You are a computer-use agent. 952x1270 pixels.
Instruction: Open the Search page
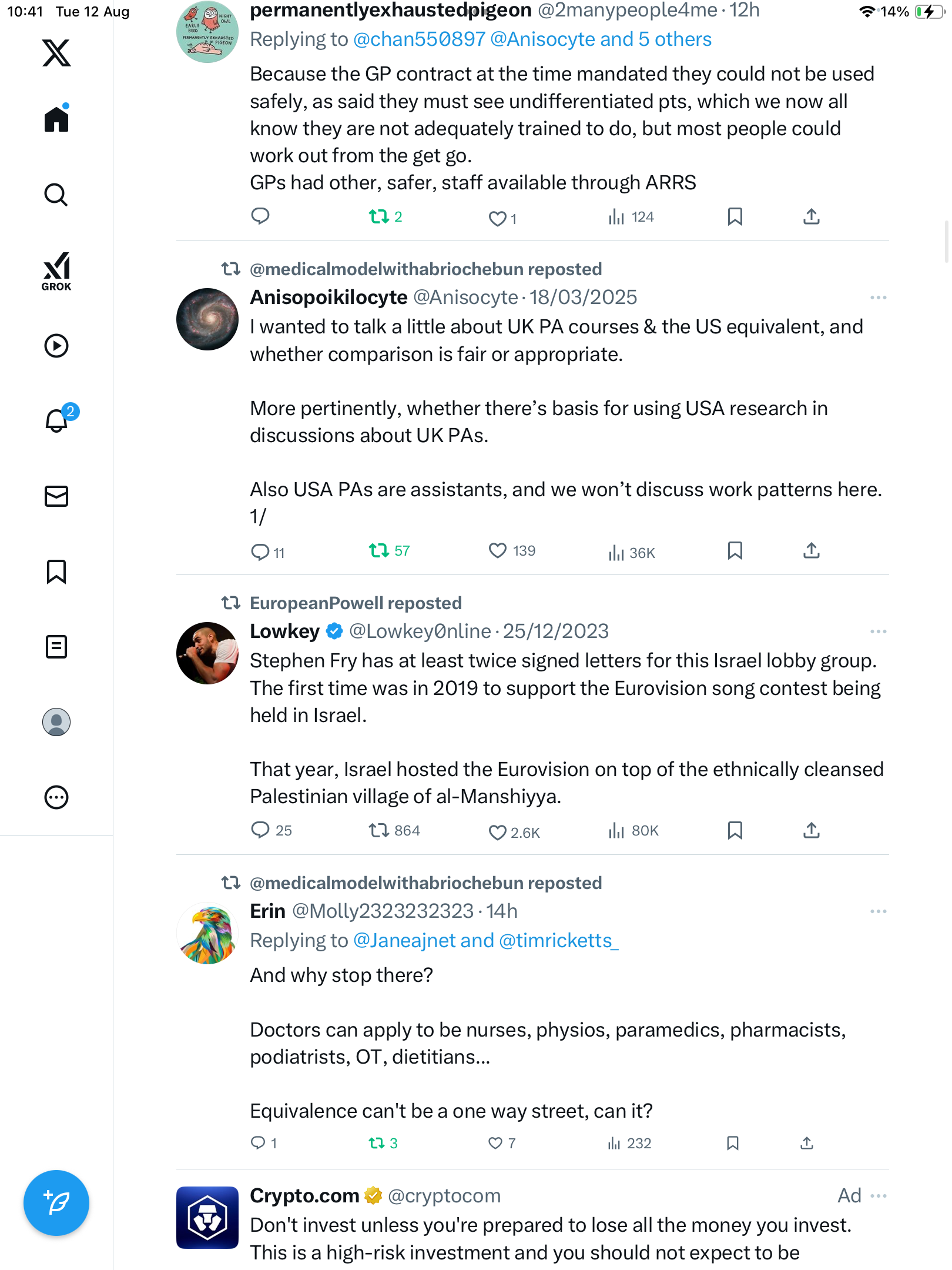56,195
